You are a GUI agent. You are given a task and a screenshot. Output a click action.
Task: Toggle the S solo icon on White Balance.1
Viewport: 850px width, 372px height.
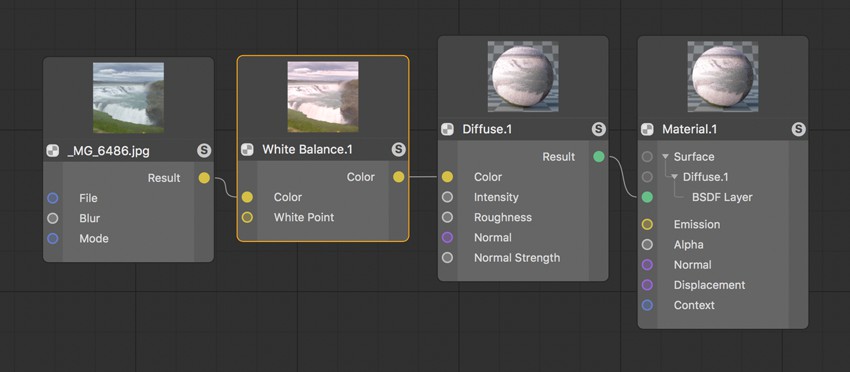[398, 150]
